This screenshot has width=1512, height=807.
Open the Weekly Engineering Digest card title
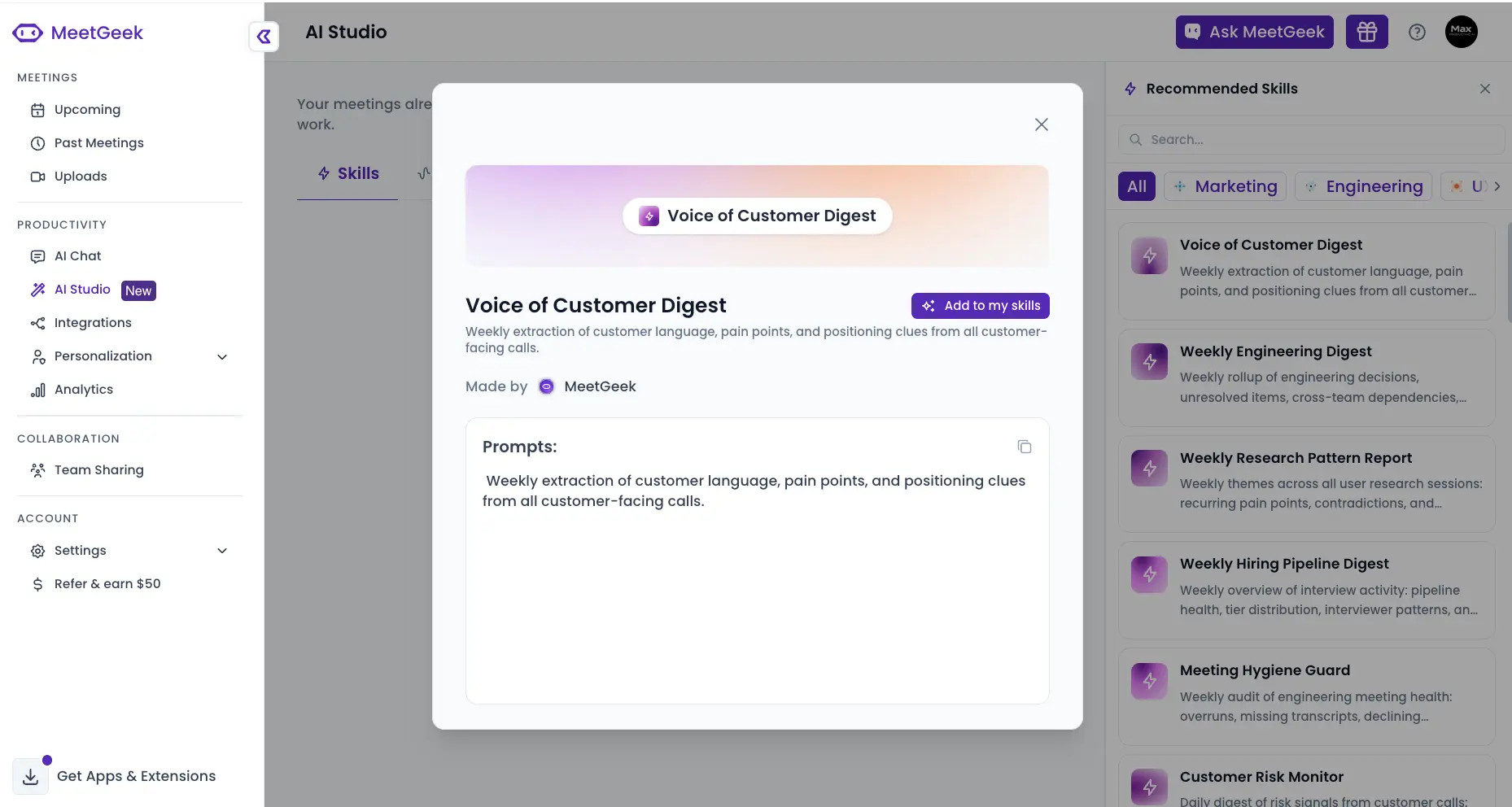[1275, 351]
